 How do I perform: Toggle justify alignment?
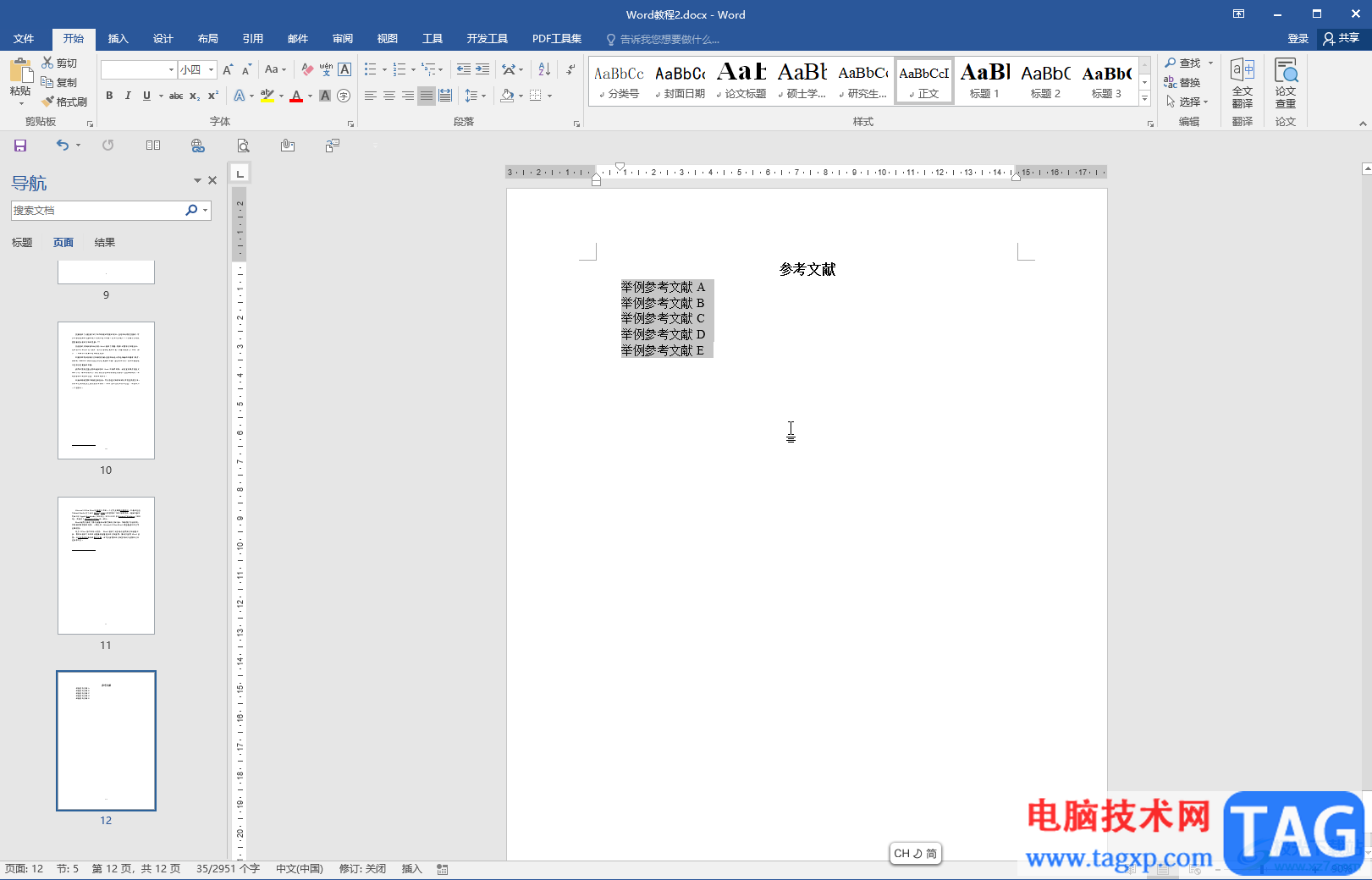427,96
